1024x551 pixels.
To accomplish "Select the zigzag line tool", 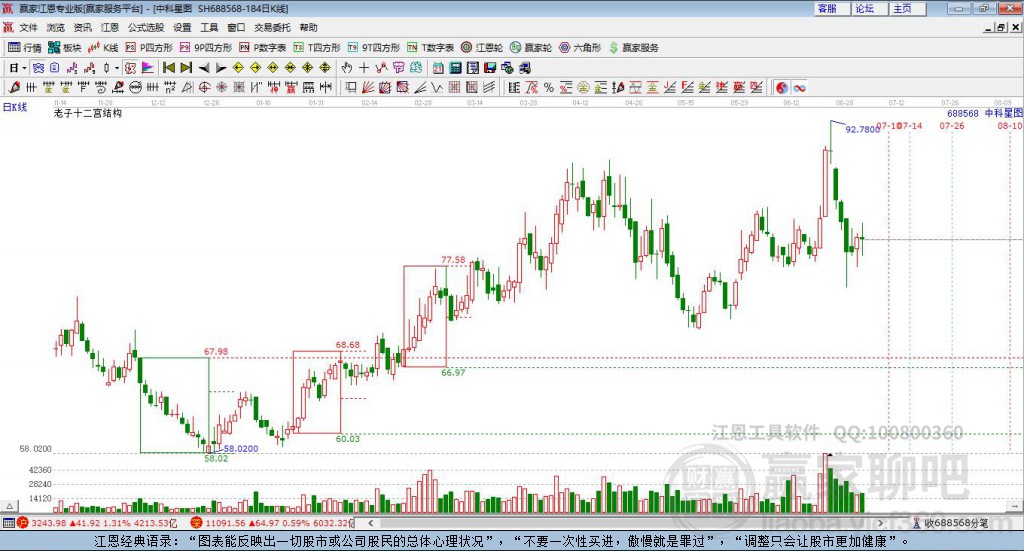I will click(436, 87).
